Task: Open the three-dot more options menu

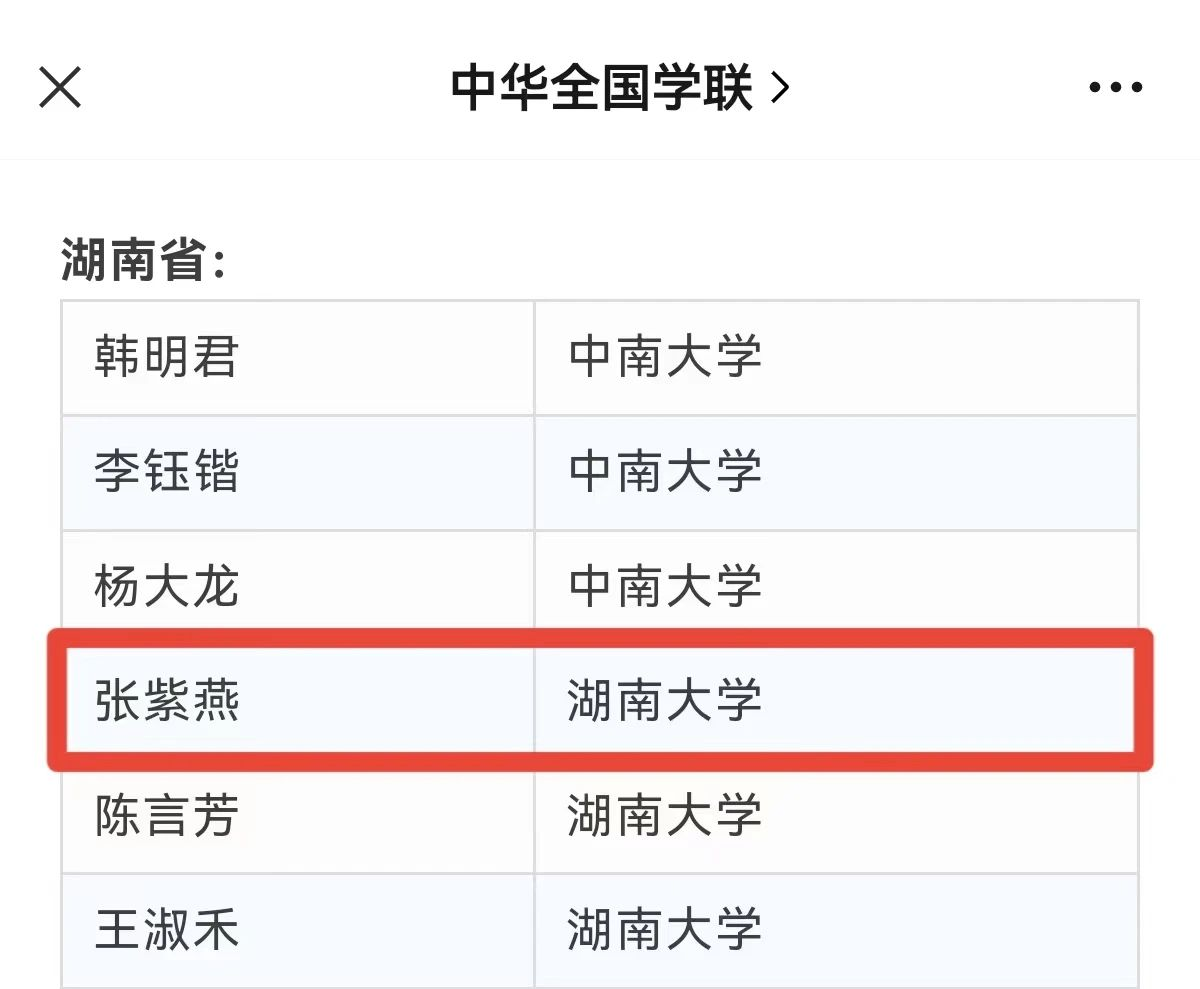Action: (1115, 88)
